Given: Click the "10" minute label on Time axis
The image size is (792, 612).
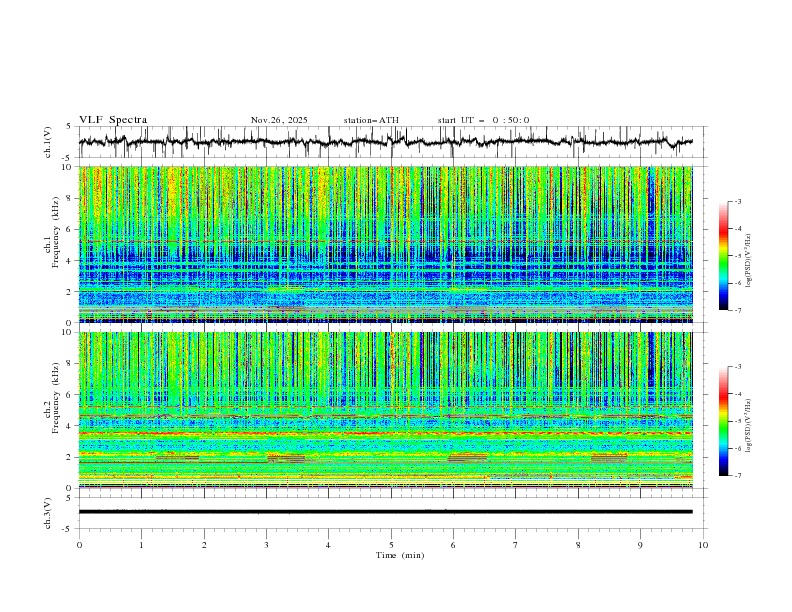Looking at the screenshot, I should tap(703, 545).
